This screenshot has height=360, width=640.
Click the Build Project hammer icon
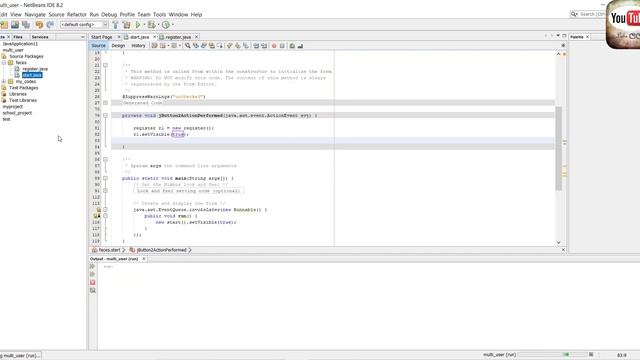pyautogui.click(x=115, y=25)
